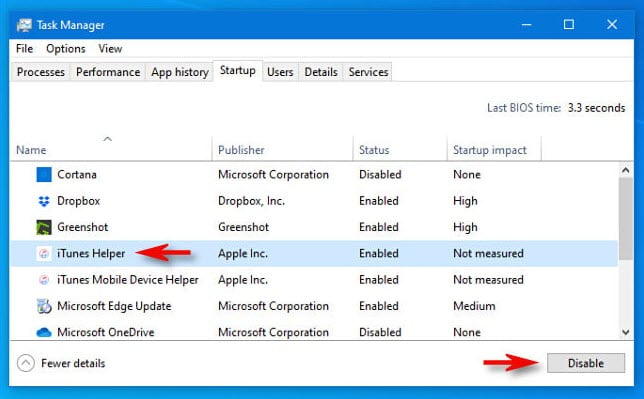Click the Dropbox, Inc. publisher cell
This screenshot has height=399, width=644.
coord(251,201)
